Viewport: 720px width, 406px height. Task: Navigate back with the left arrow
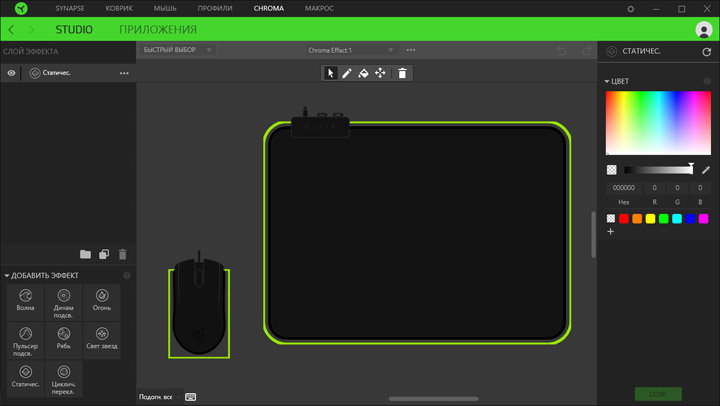11,30
